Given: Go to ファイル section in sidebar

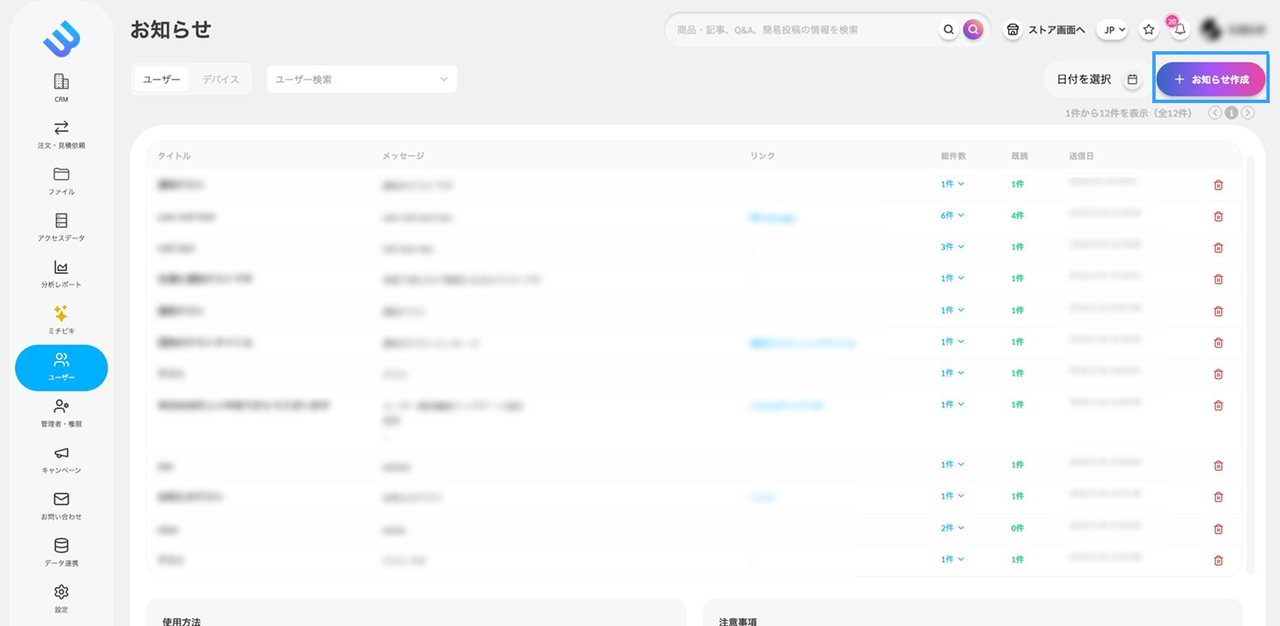Looking at the screenshot, I should pyautogui.click(x=61, y=180).
